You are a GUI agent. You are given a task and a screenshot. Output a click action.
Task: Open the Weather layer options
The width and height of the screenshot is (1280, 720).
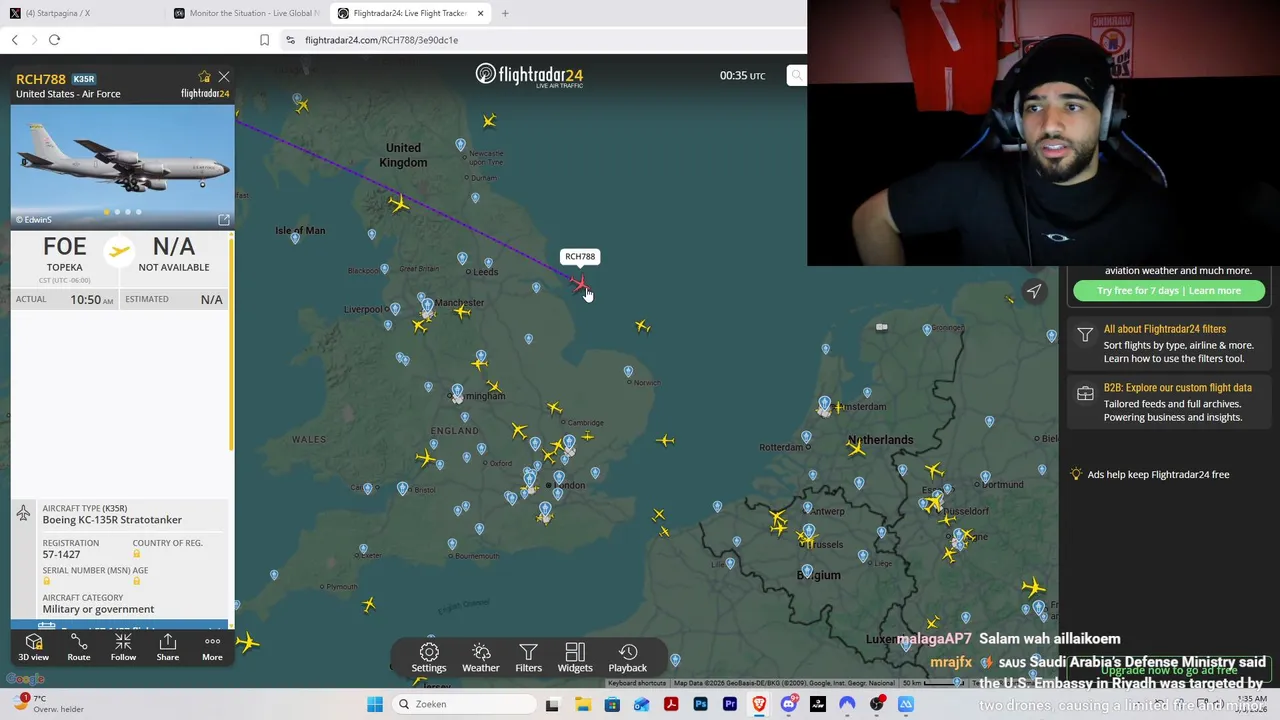click(x=481, y=658)
